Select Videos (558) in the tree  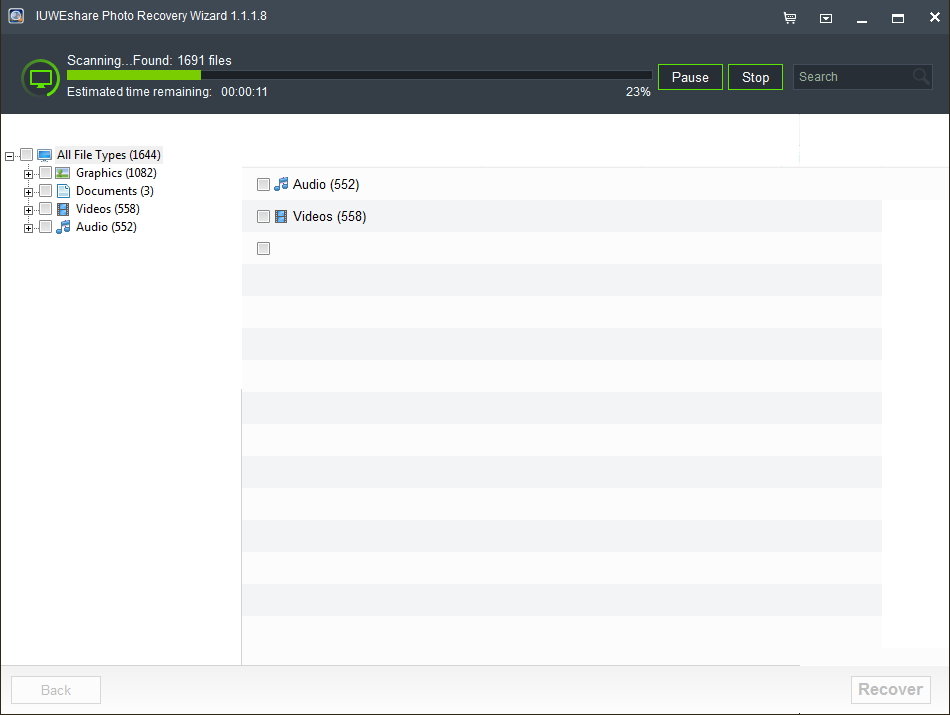pyautogui.click(x=108, y=209)
